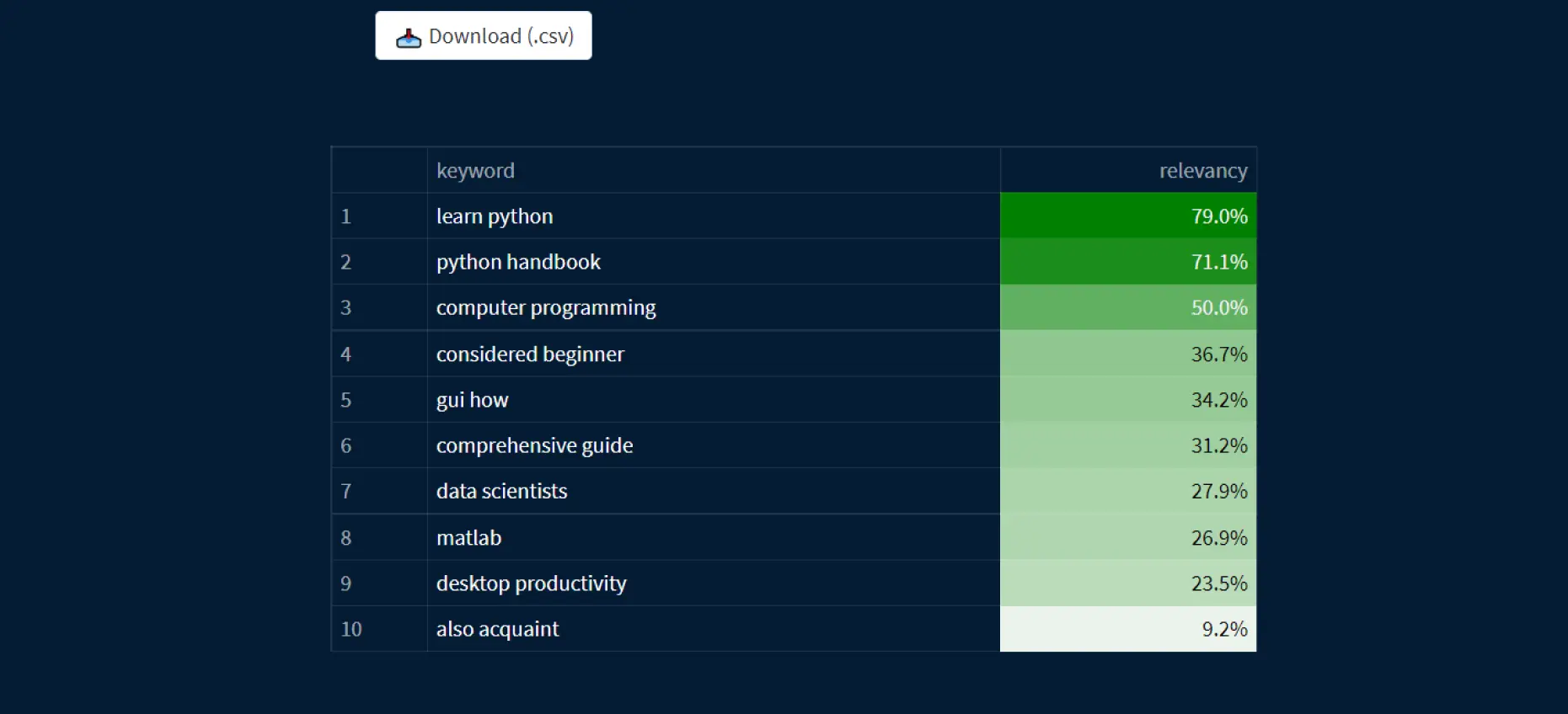The height and width of the screenshot is (714, 1568).
Task: Click row index 6 cell
Action: tap(379, 445)
